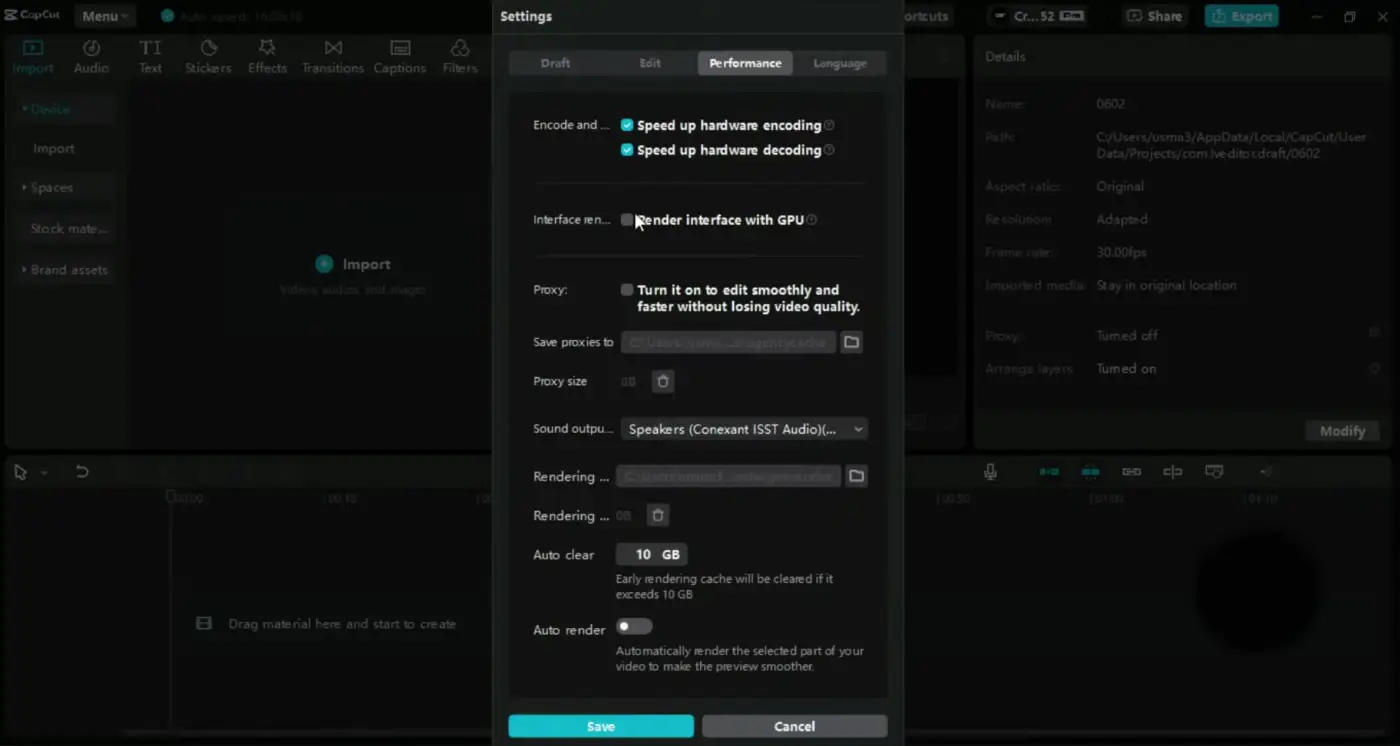Enable Speed up hardware encoding
The image size is (1400, 746).
point(627,125)
